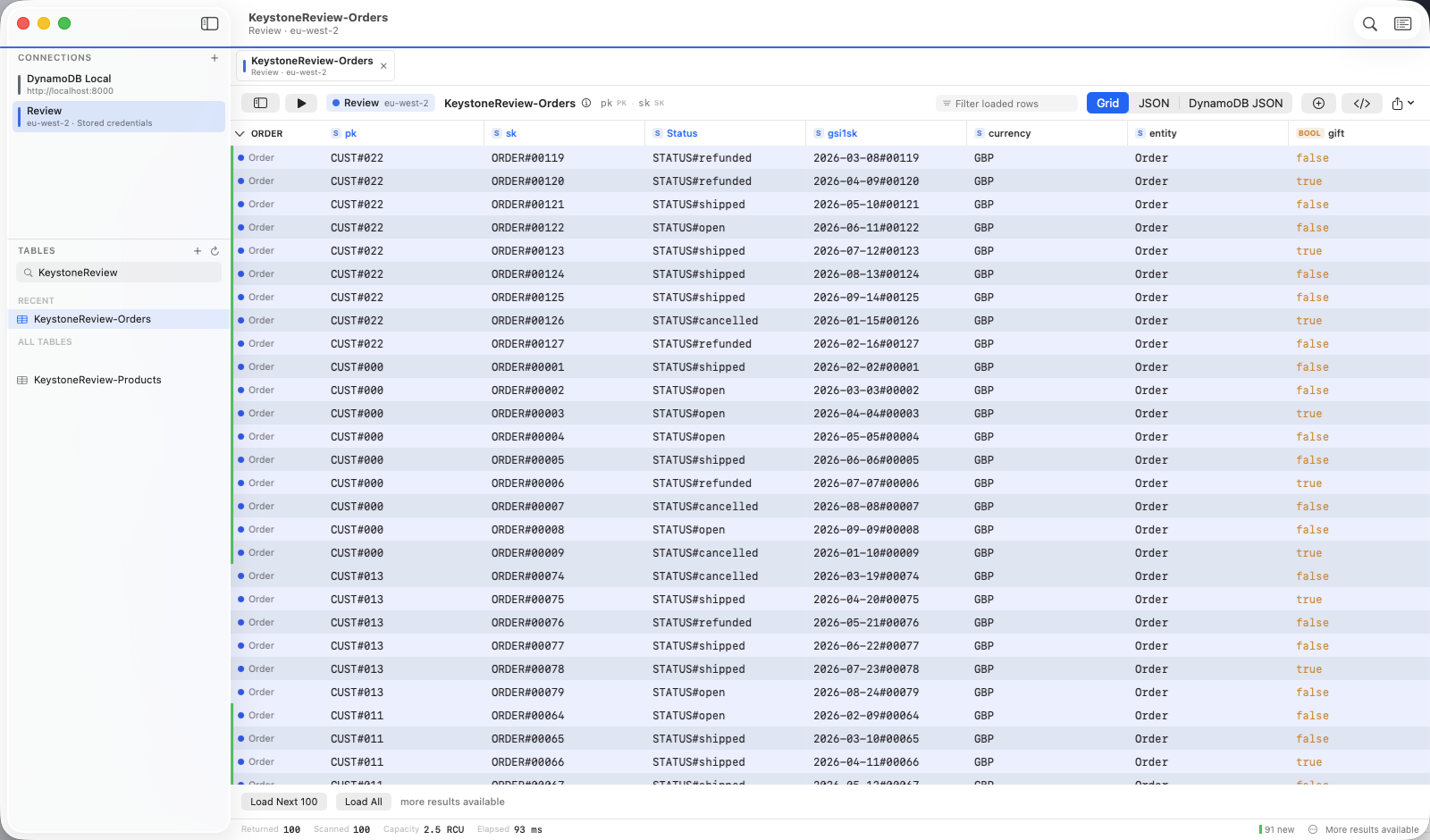Toggle the query panel layout icon
Image resolution: width=1430 pixels, height=840 pixels.
pyautogui.click(x=260, y=104)
